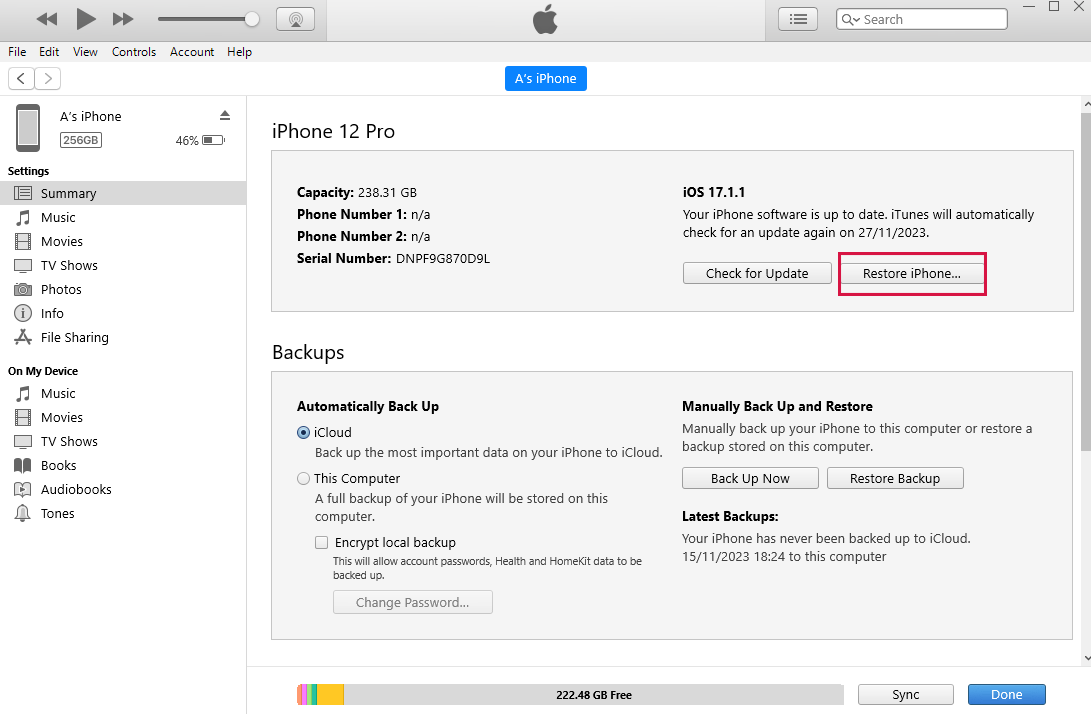Screen dimensions: 1091x714
Task: Open the View menu
Action: point(85,51)
